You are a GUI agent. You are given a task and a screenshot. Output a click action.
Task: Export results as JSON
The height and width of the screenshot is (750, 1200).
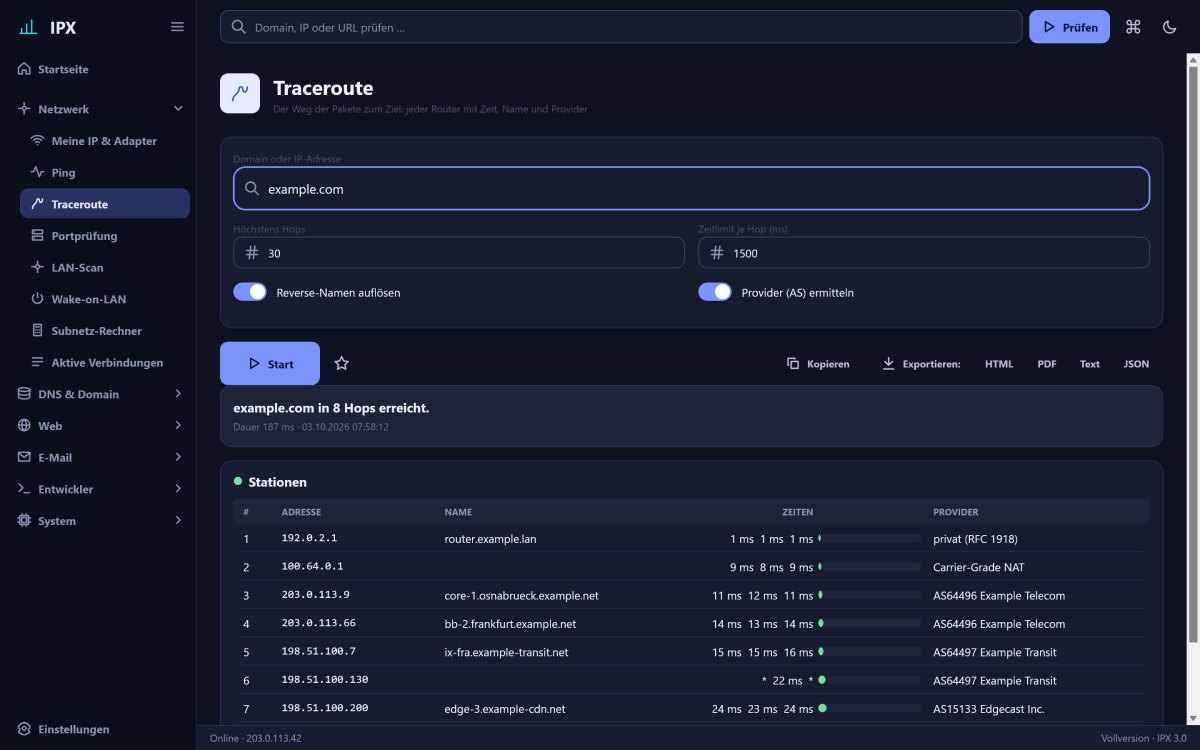1136,364
